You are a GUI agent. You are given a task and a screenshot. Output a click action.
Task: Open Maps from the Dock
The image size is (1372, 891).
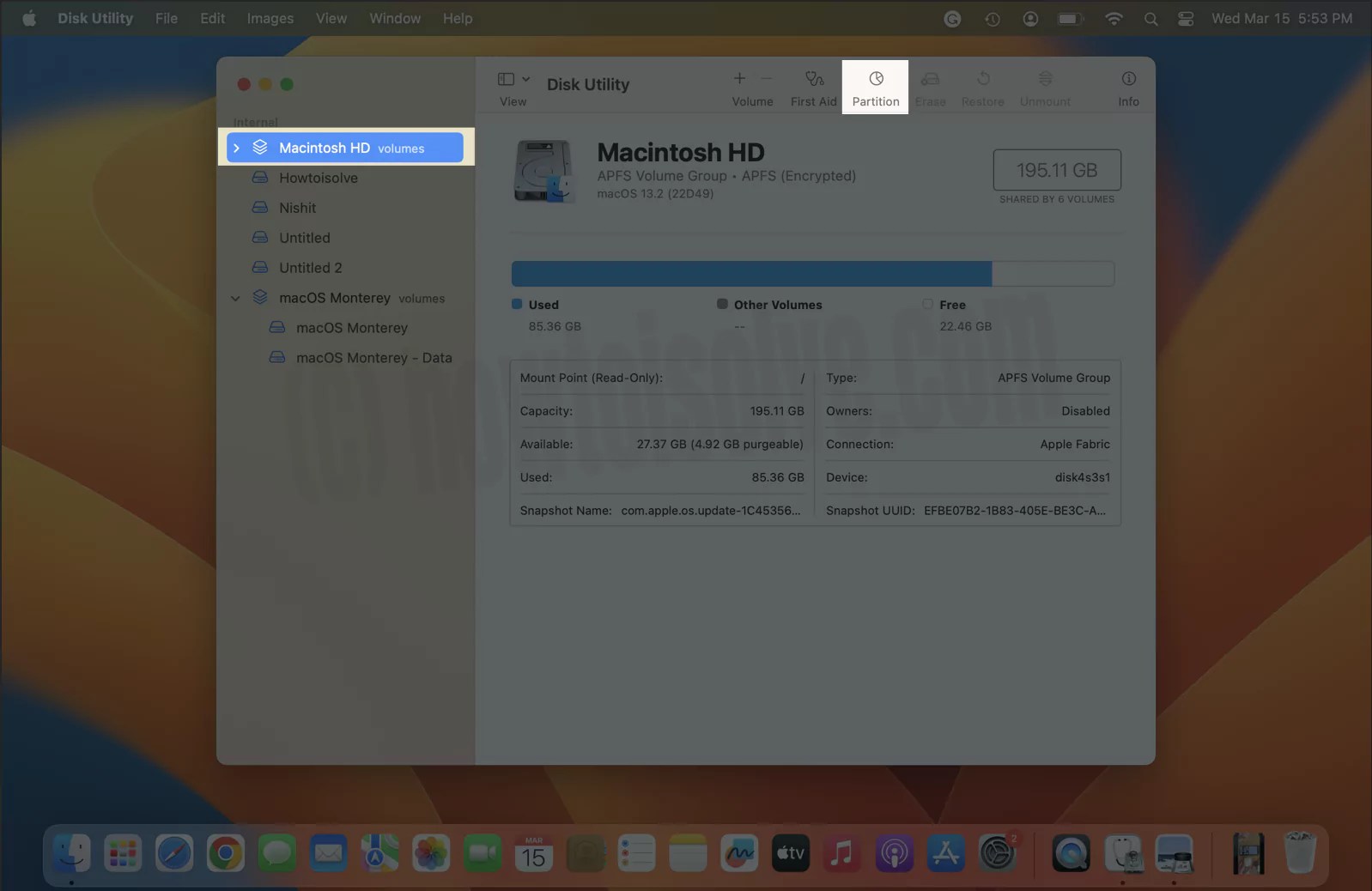coord(379,853)
